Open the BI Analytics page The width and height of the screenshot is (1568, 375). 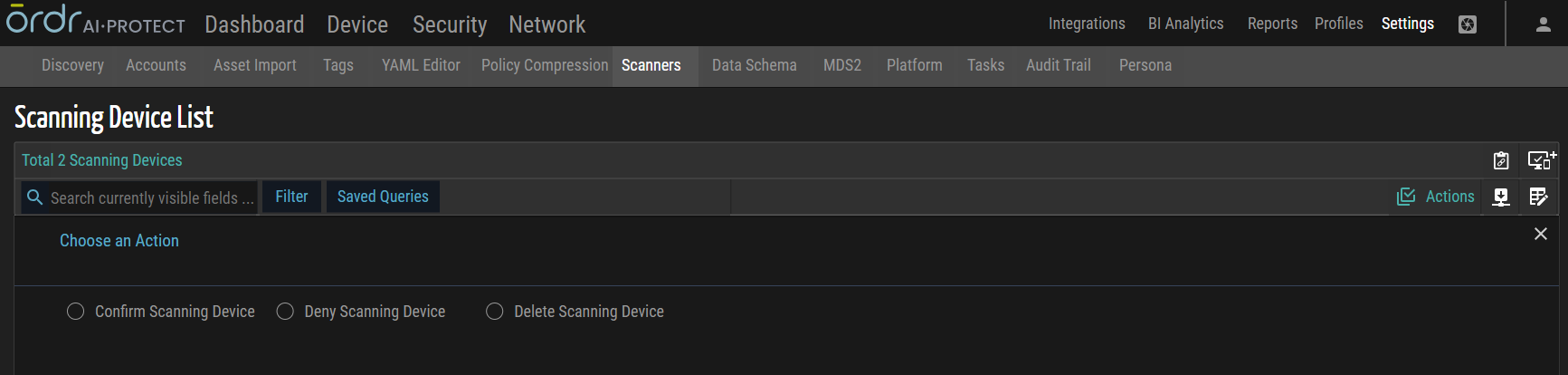(1185, 24)
